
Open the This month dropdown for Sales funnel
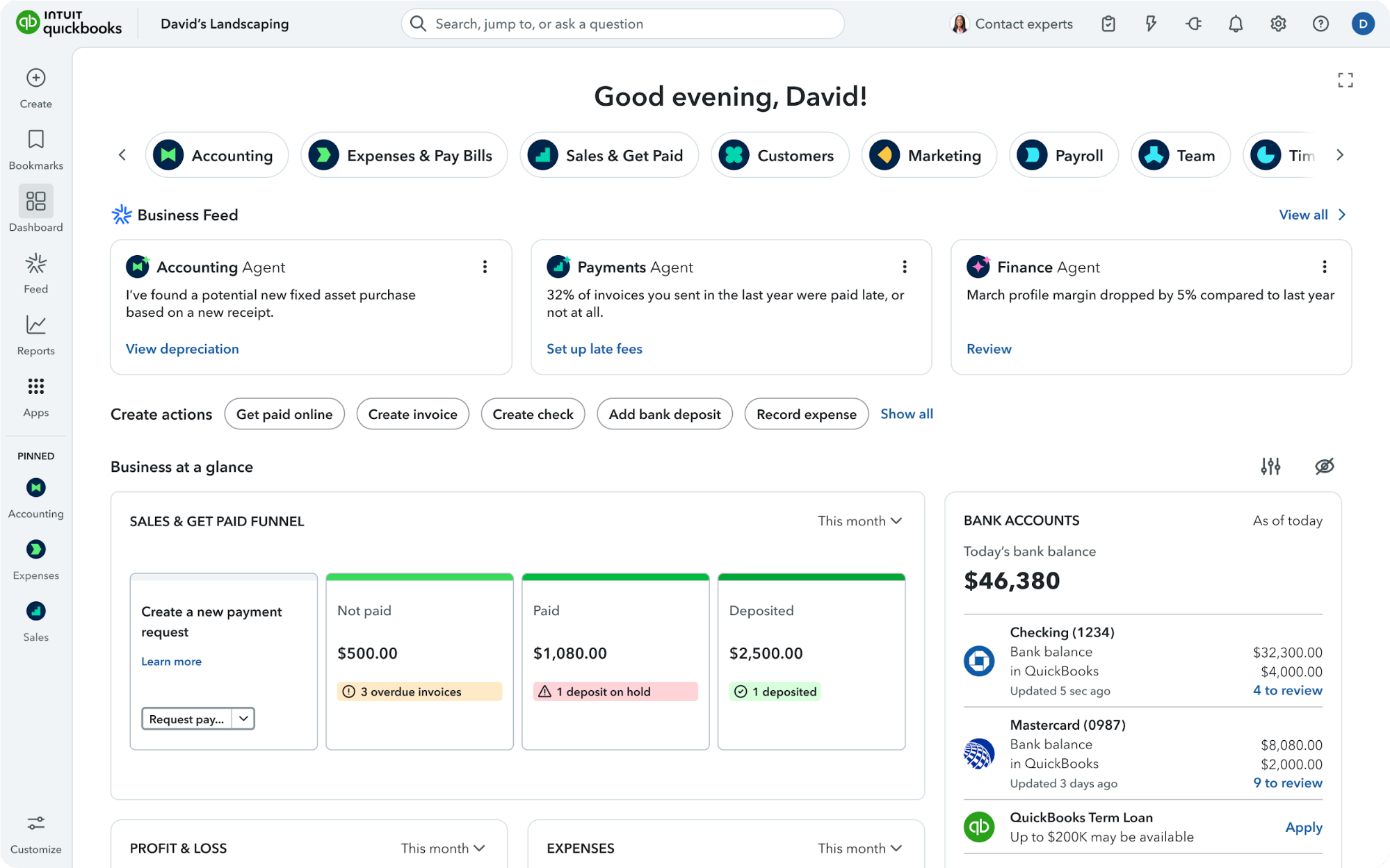pyautogui.click(x=859, y=521)
